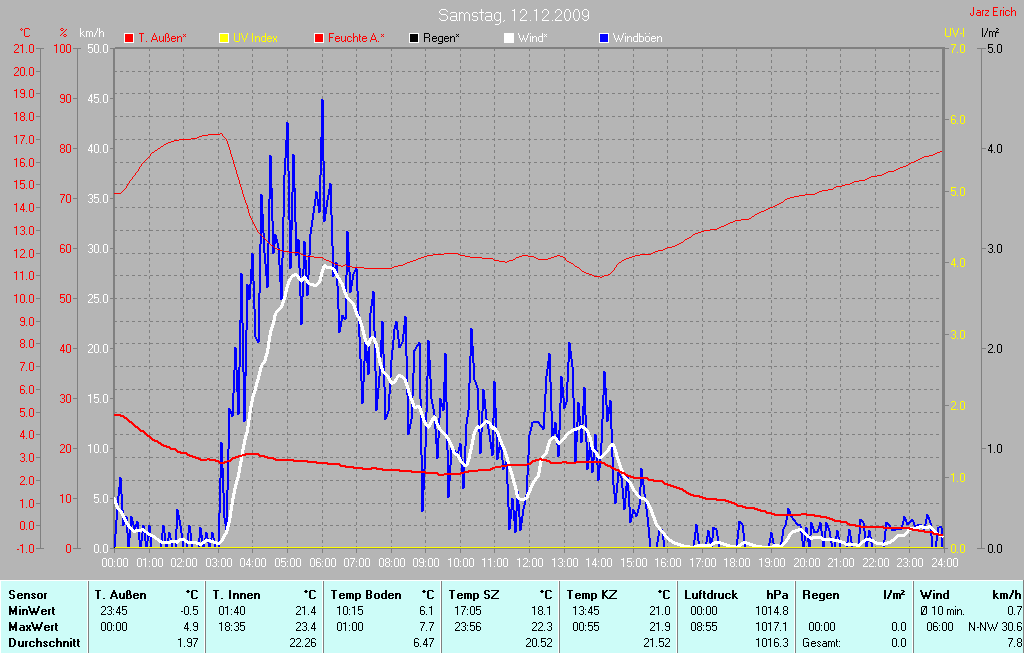Click the Temp KZ average value 21.52
1024x653 pixels.
tap(656, 643)
